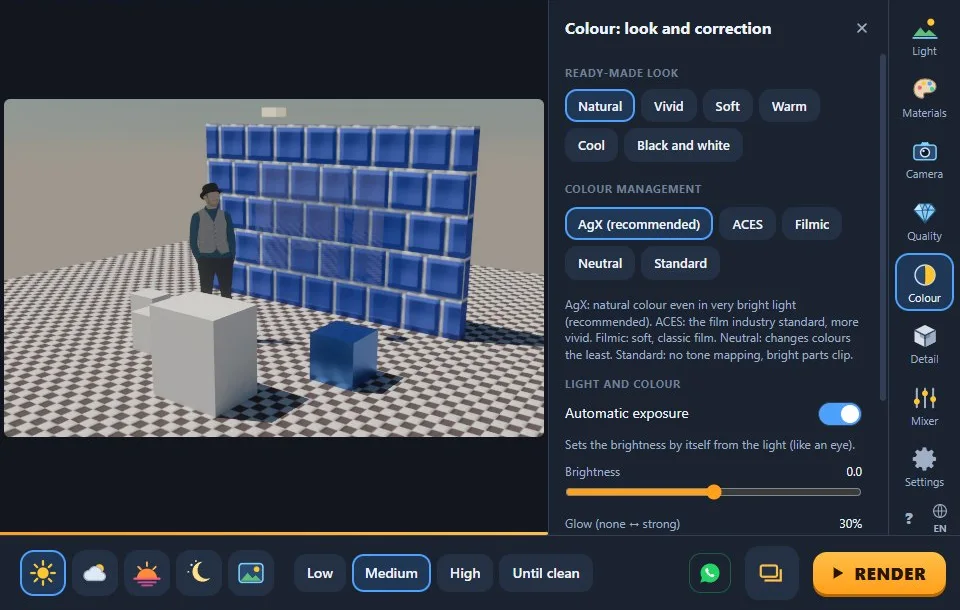
Task: Click the render queue windows icon
Action: pos(771,573)
